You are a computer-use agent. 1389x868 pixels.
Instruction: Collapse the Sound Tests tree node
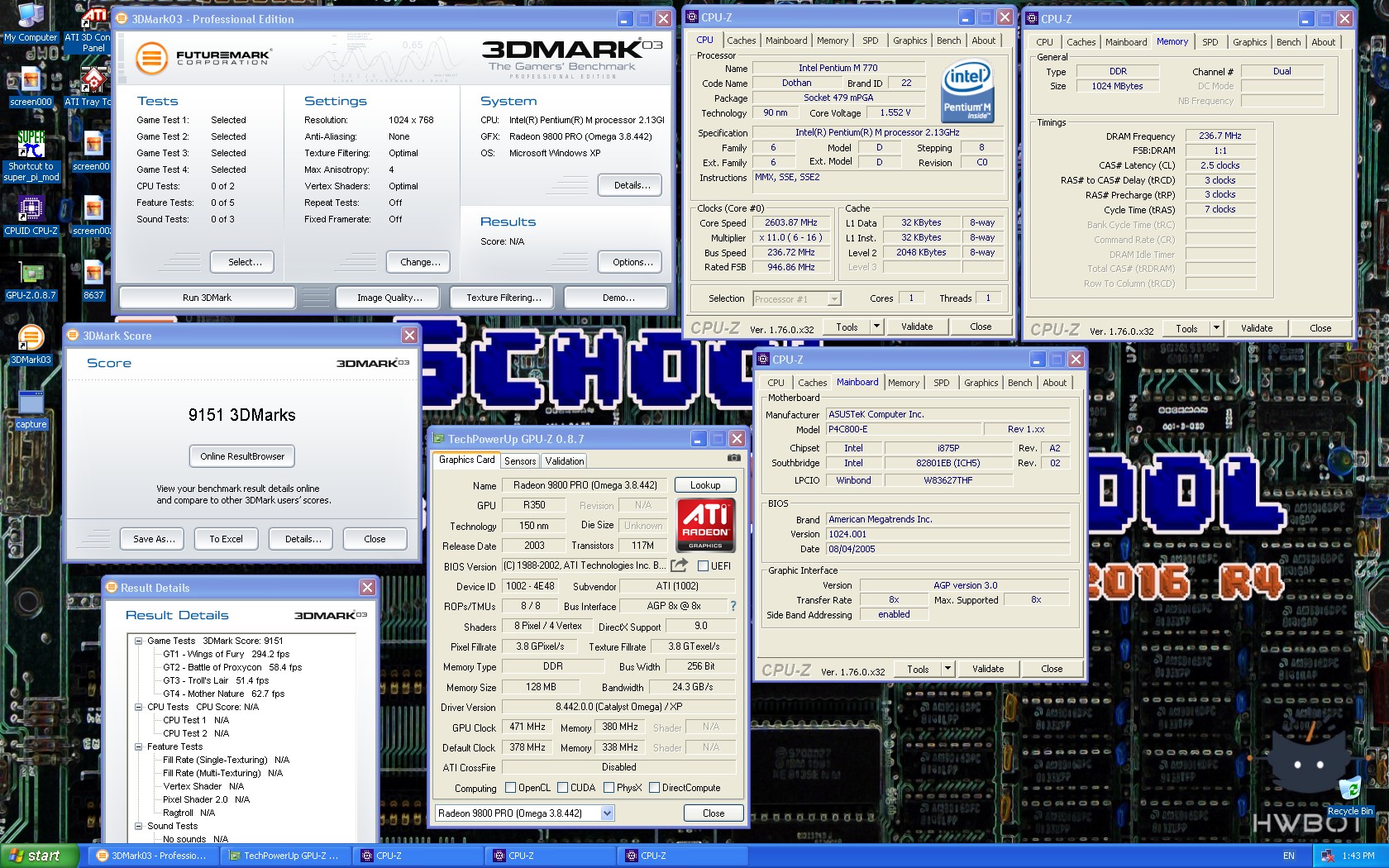point(139,826)
